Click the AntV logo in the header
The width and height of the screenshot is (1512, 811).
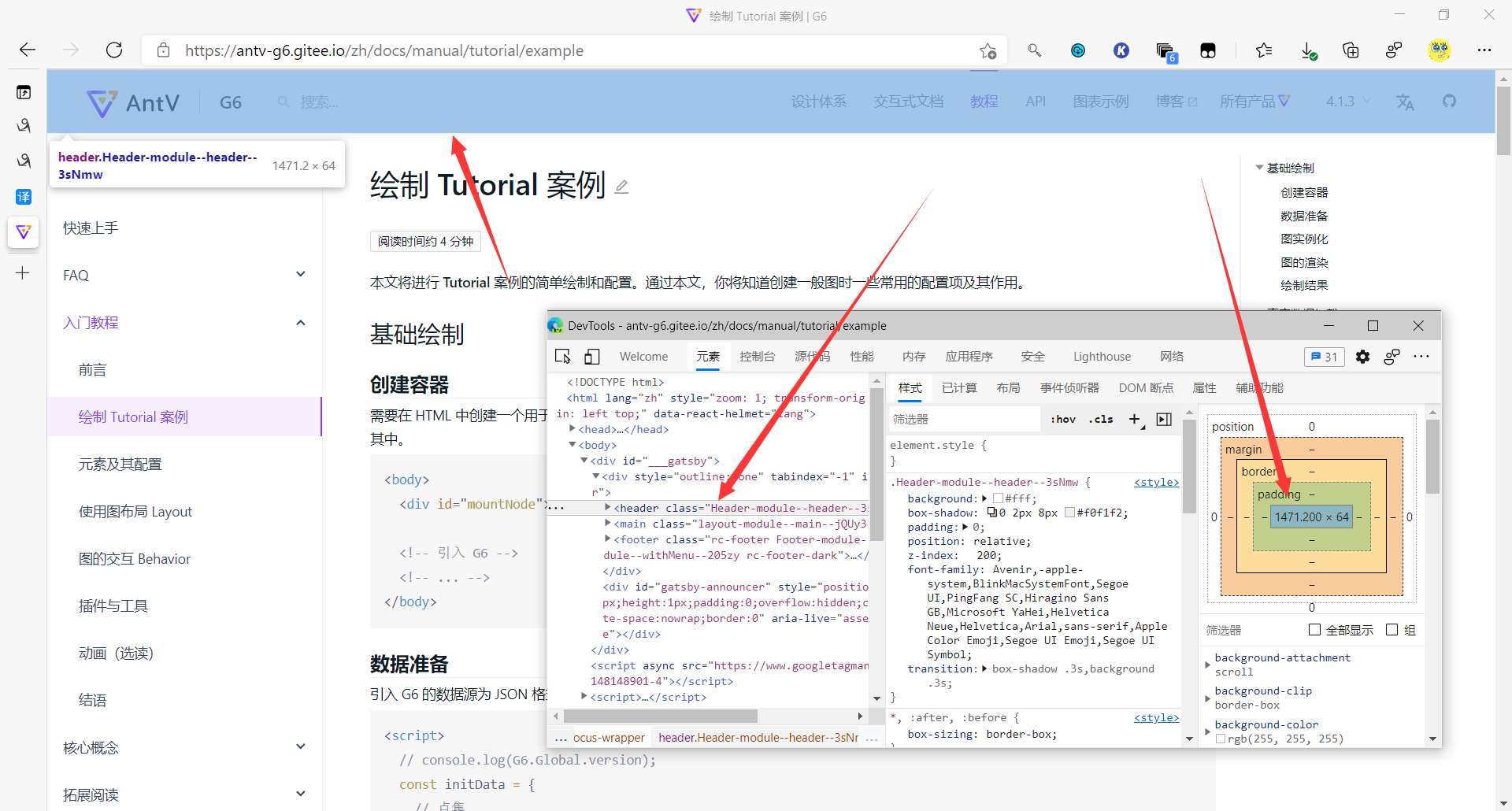click(x=134, y=102)
